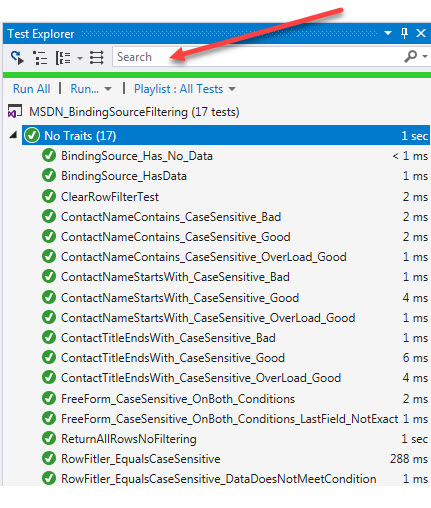The height and width of the screenshot is (508, 431).
Task: Select test FreeForm_CaseSensitive_OnBoth_Conditions
Action: (x=178, y=399)
